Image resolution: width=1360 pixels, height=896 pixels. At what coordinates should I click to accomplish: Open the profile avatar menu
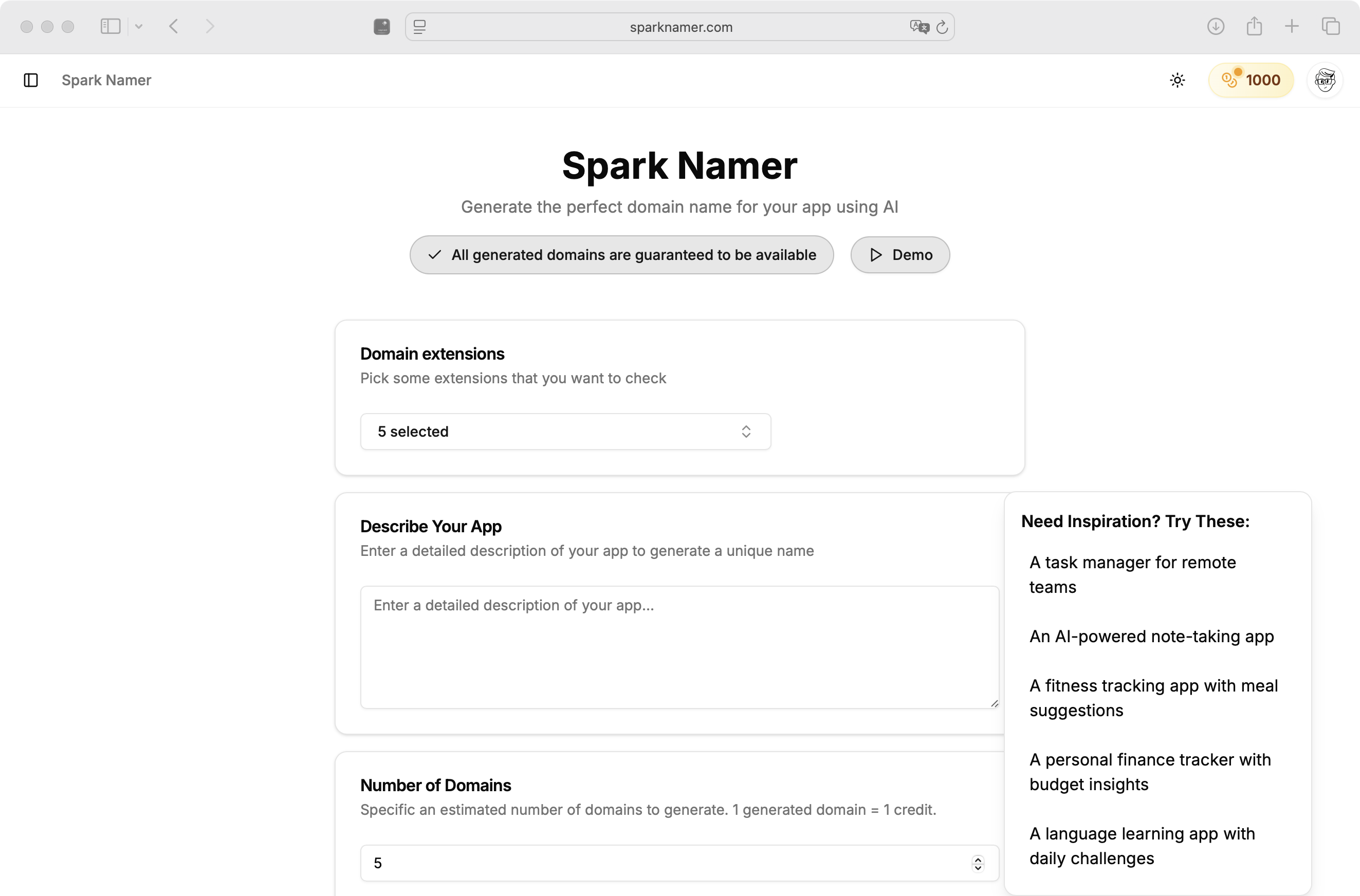(x=1325, y=80)
